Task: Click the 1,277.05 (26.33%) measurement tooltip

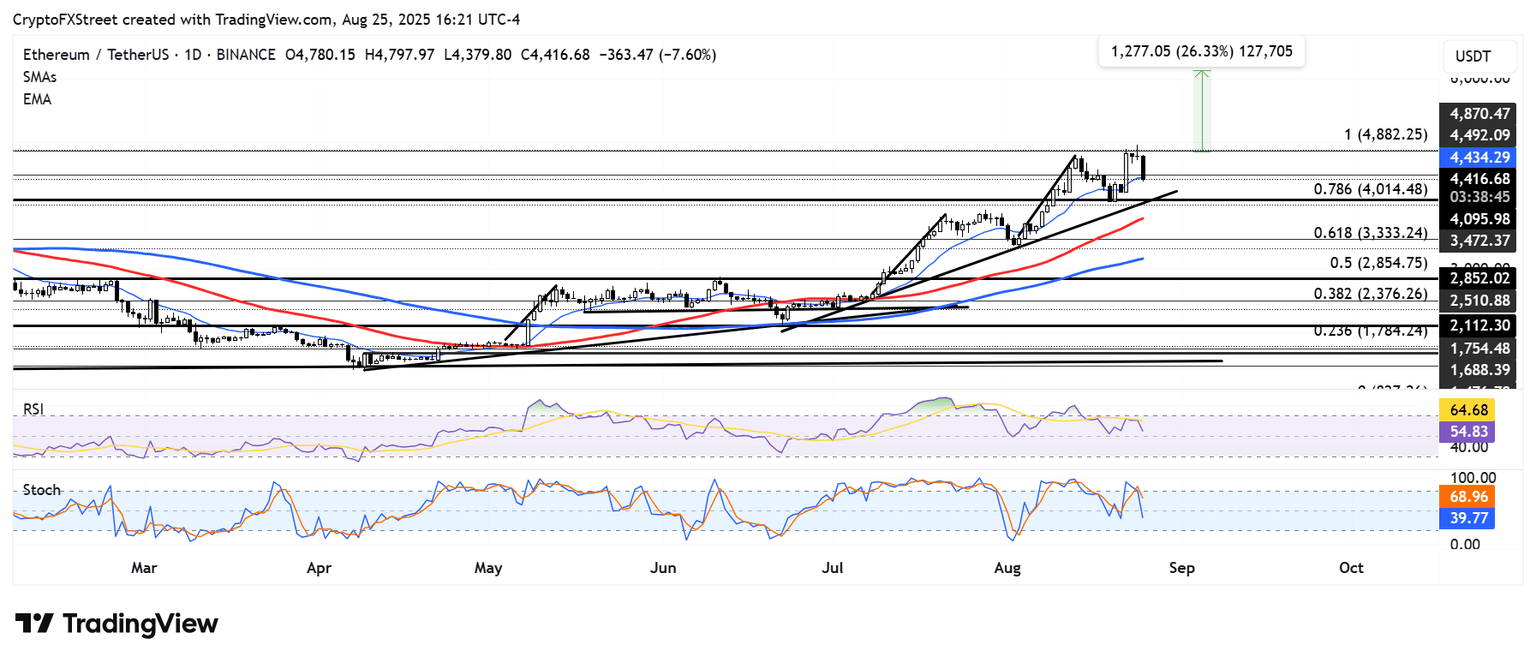Action: point(1201,51)
